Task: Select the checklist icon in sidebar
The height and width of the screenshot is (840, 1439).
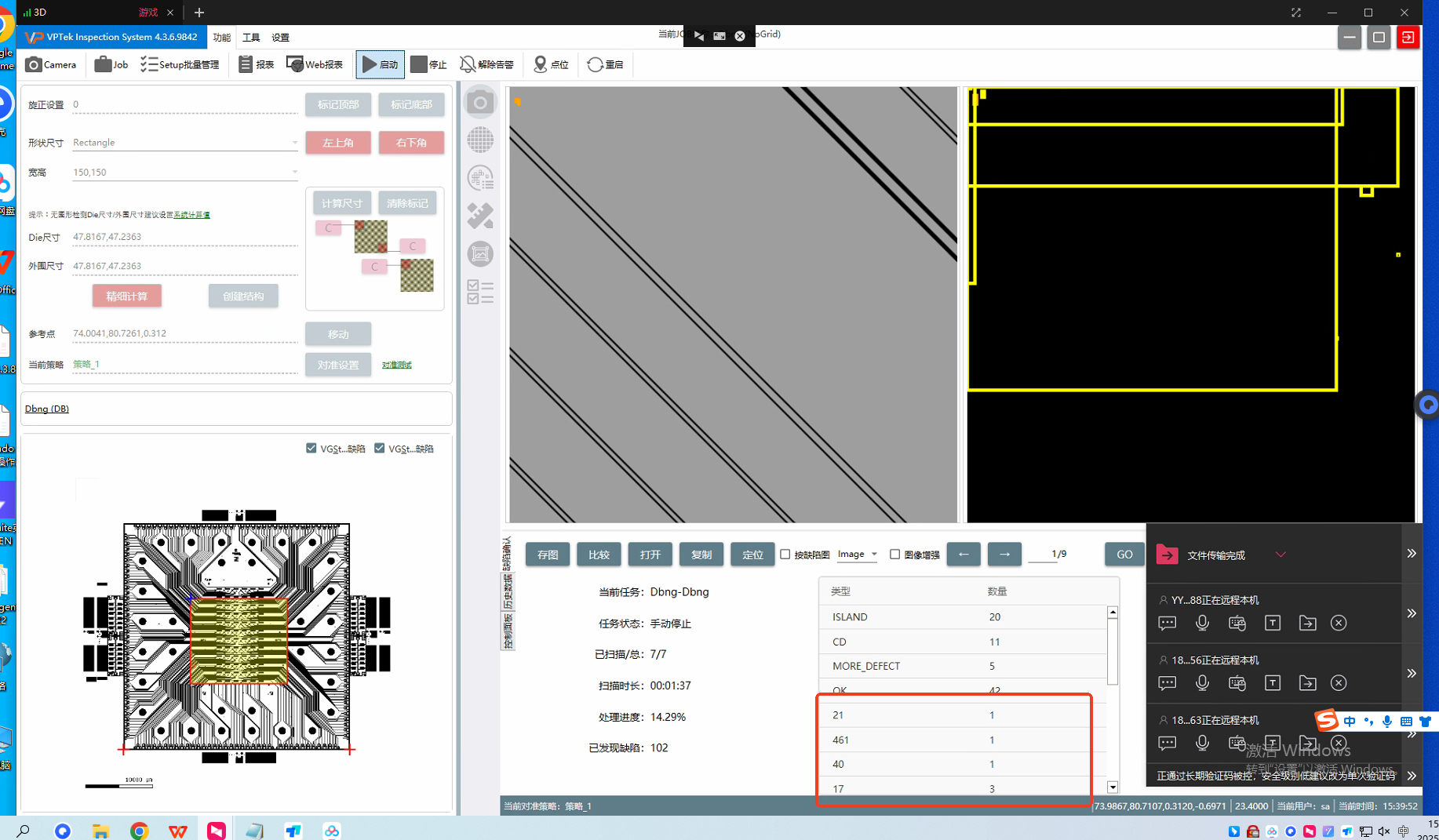Action: click(x=480, y=292)
